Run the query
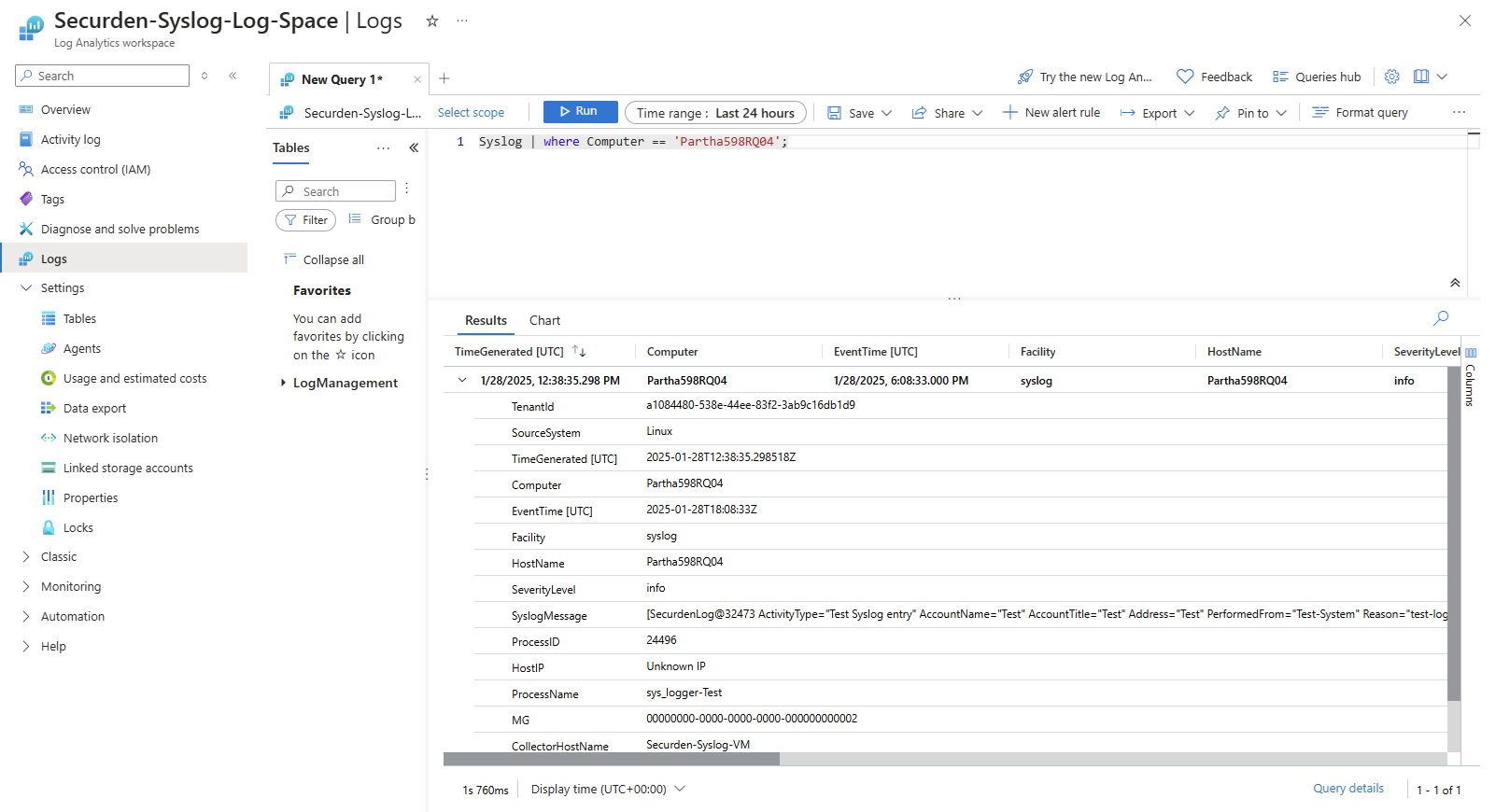Viewport: 1495px width, 812px height. point(580,111)
